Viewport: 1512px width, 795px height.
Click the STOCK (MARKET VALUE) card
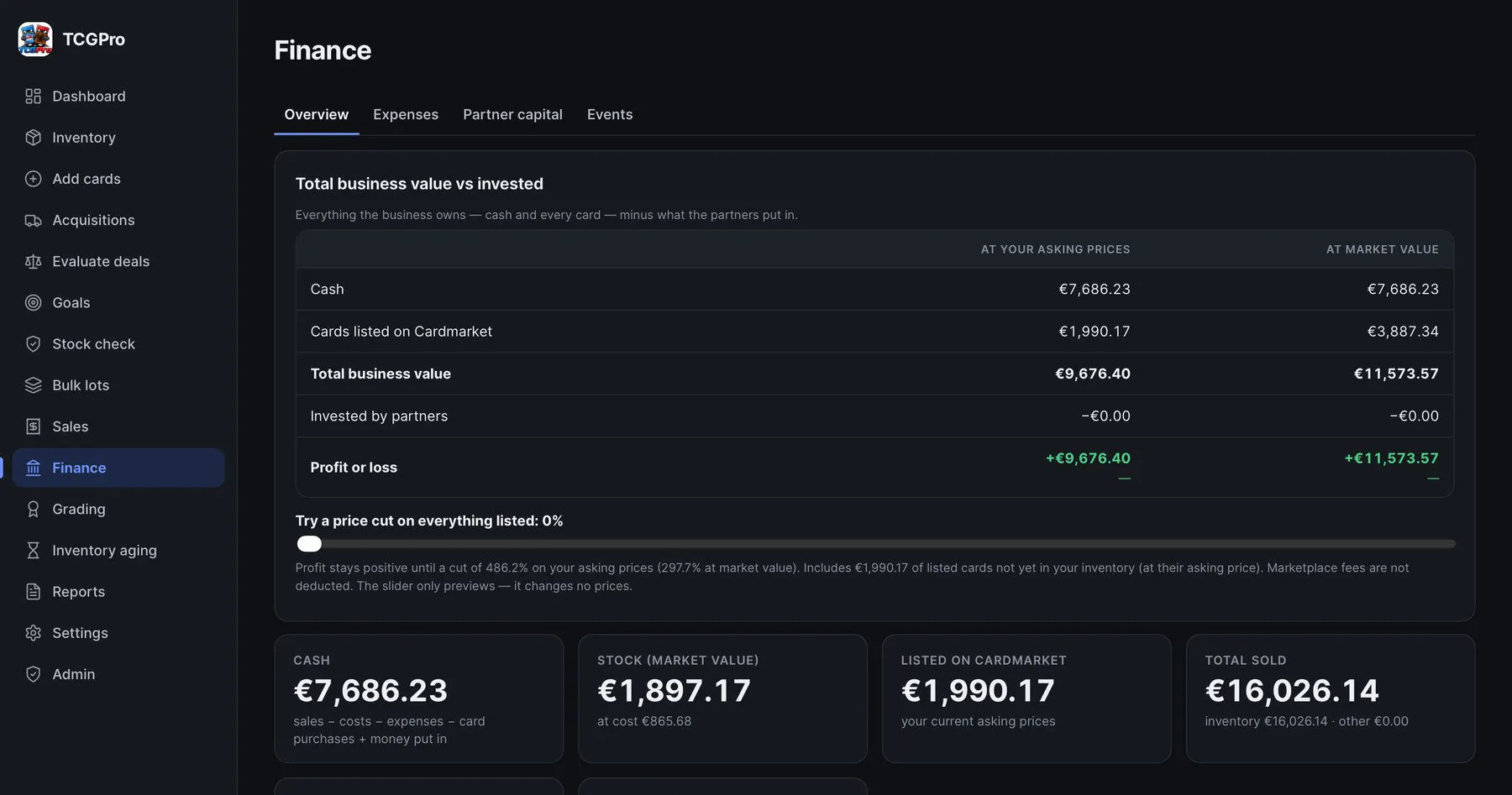pyautogui.click(x=722, y=698)
